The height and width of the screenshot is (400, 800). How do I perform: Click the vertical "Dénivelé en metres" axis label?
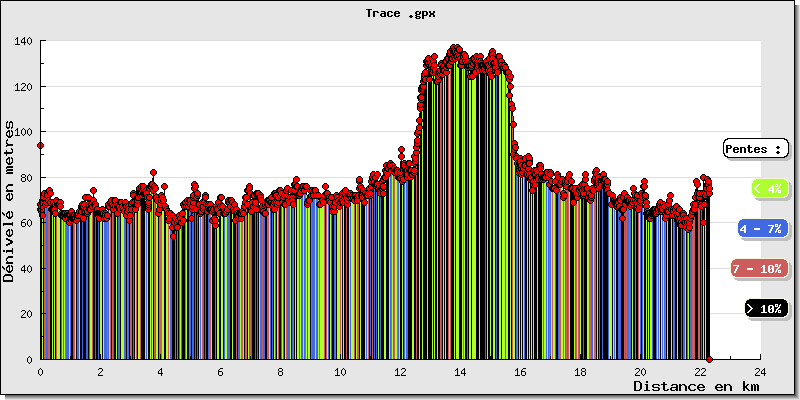tap(10, 200)
